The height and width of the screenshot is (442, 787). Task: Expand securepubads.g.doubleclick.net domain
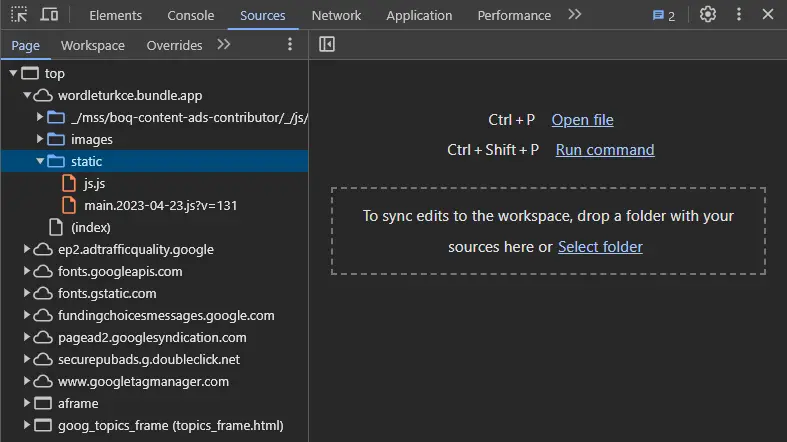(x=27, y=359)
